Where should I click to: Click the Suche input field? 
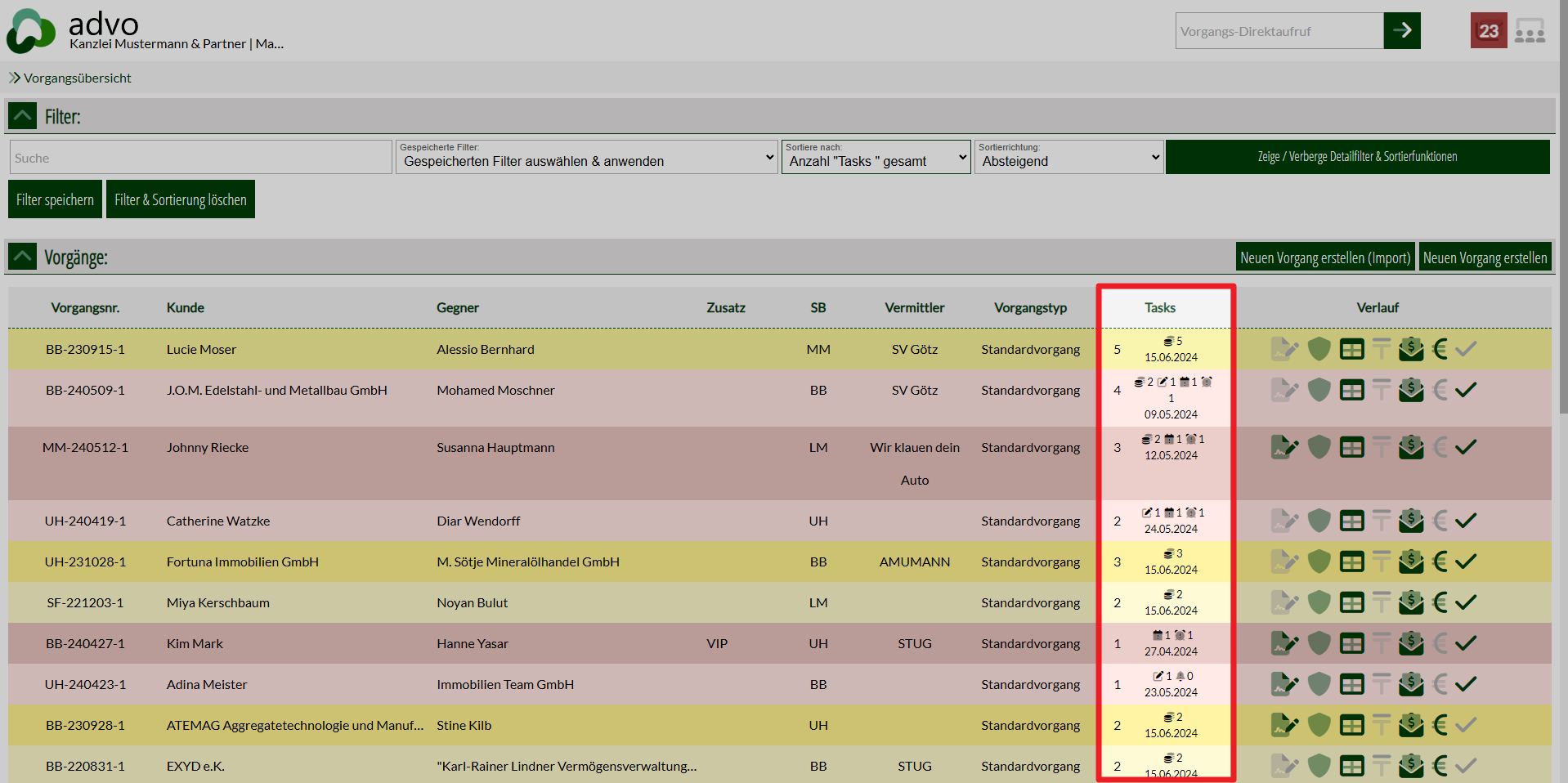(x=200, y=158)
